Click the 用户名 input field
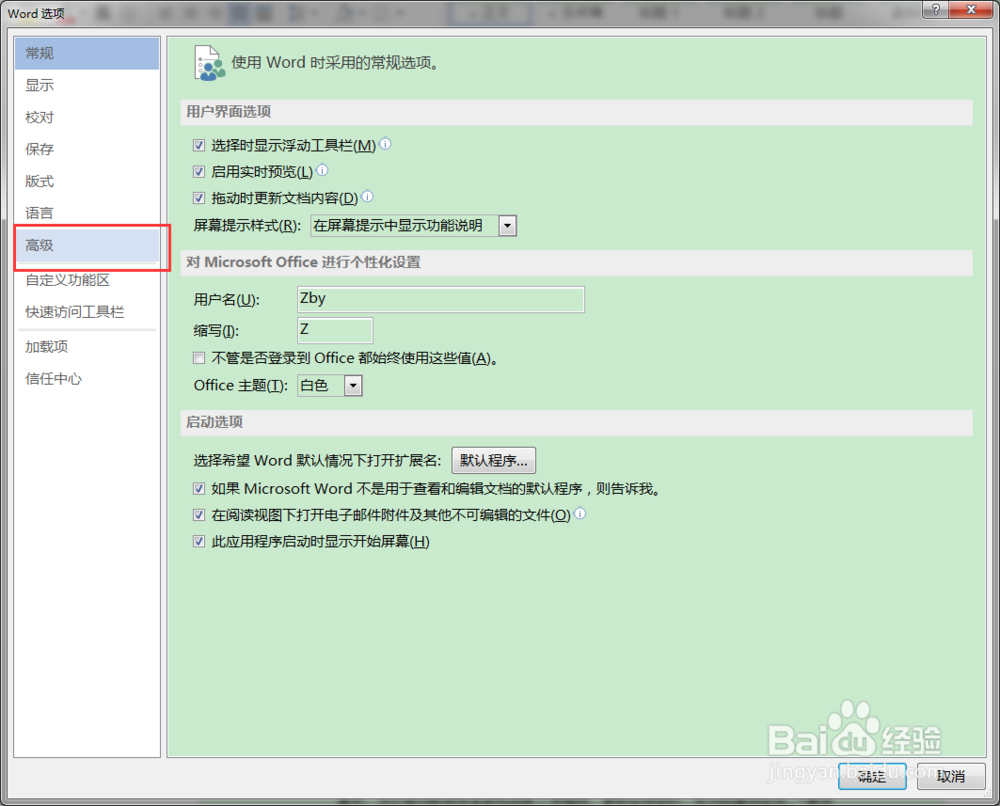 440,299
